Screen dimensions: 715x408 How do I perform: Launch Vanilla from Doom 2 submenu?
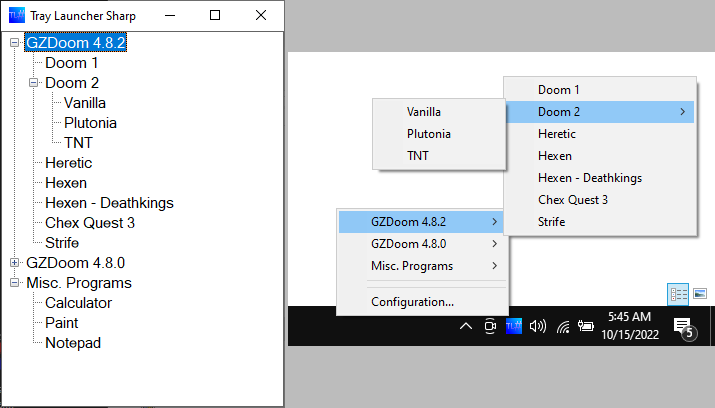(439, 112)
